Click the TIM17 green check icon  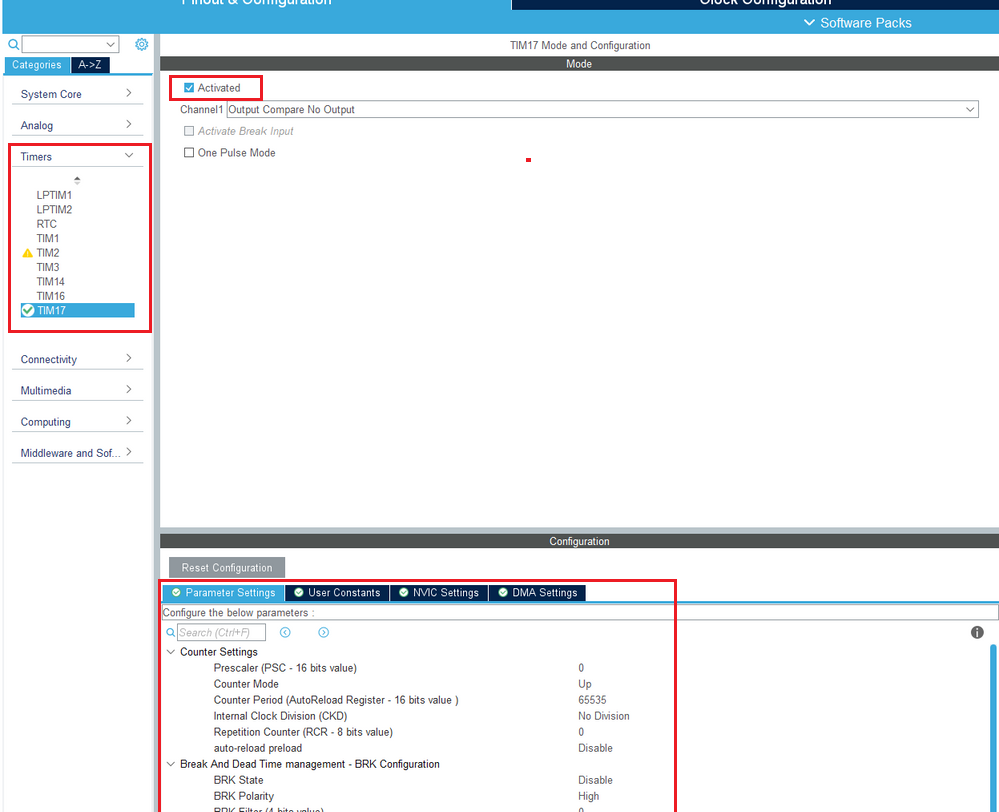27,310
